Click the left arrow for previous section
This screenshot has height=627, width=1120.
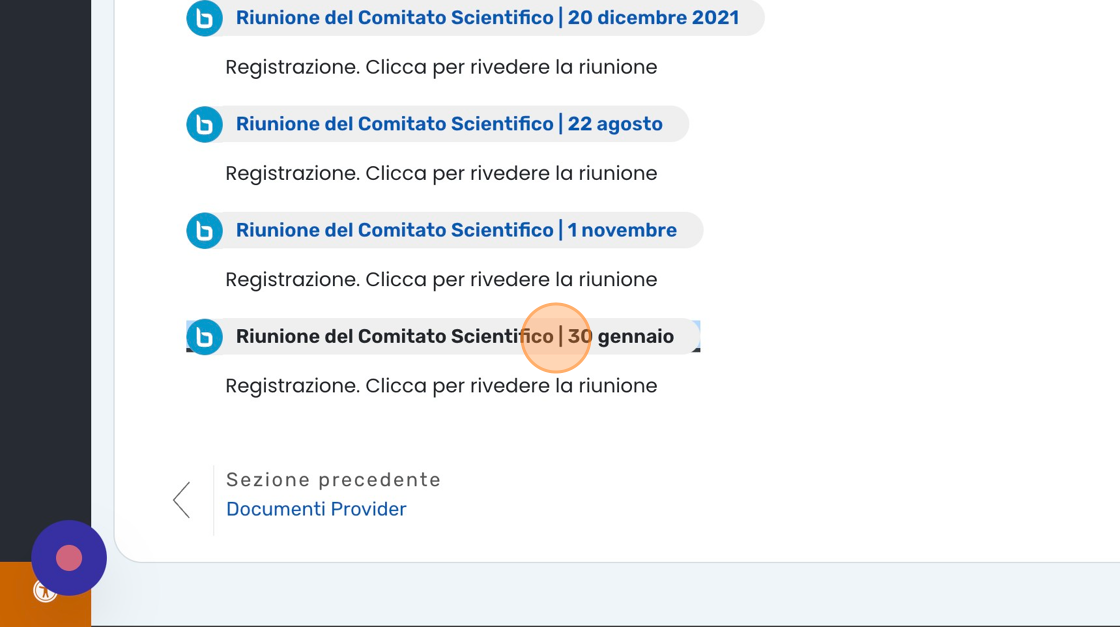tap(181, 500)
